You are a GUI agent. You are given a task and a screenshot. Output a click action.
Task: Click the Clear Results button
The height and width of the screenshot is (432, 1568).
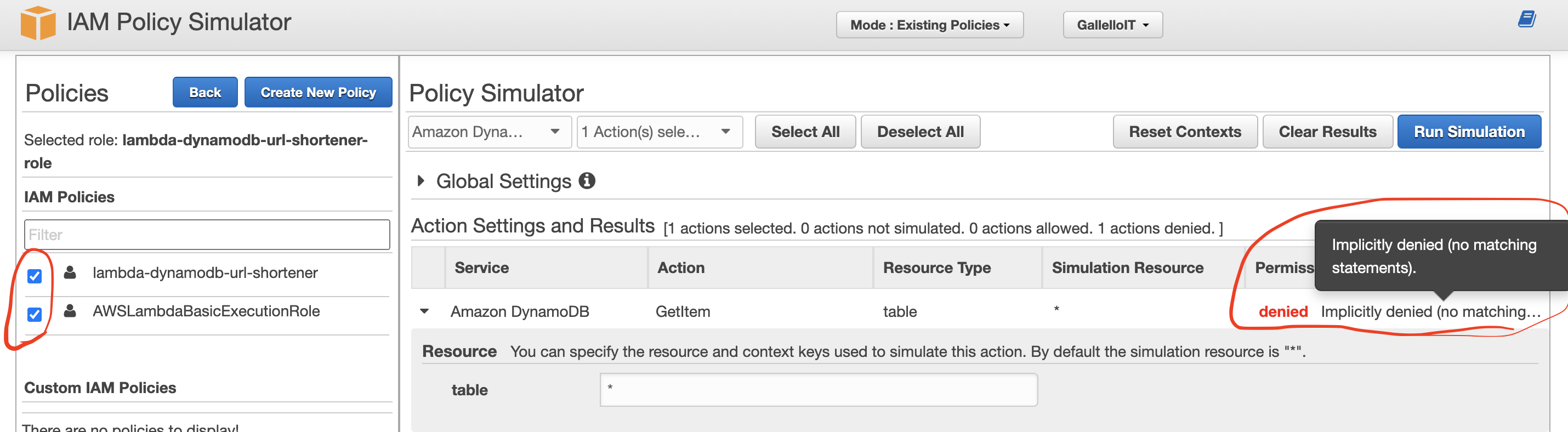(x=1327, y=132)
